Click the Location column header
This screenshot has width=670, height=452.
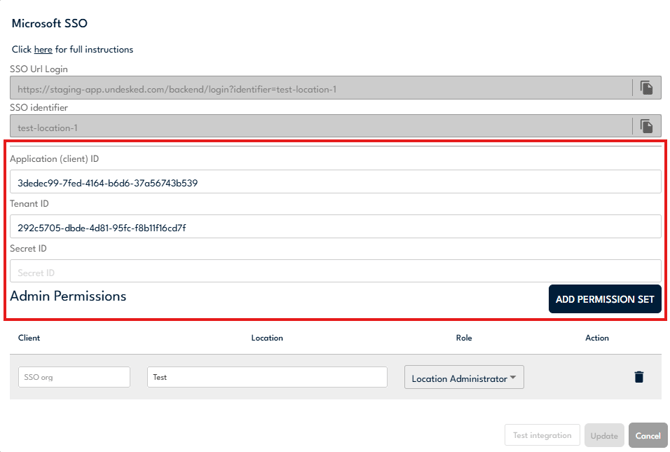pyautogui.click(x=267, y=338)
